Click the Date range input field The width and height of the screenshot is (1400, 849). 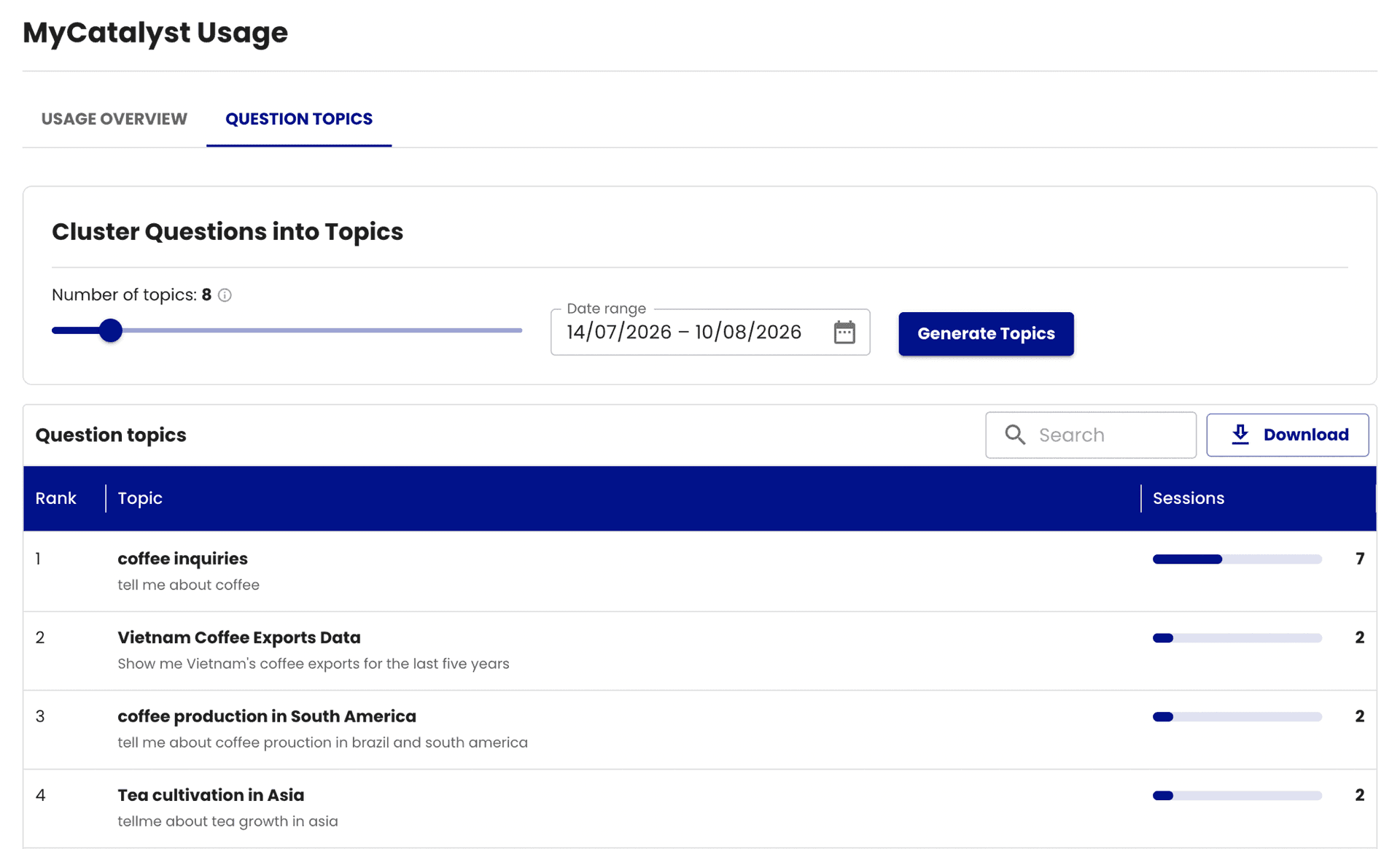(710, 333)
